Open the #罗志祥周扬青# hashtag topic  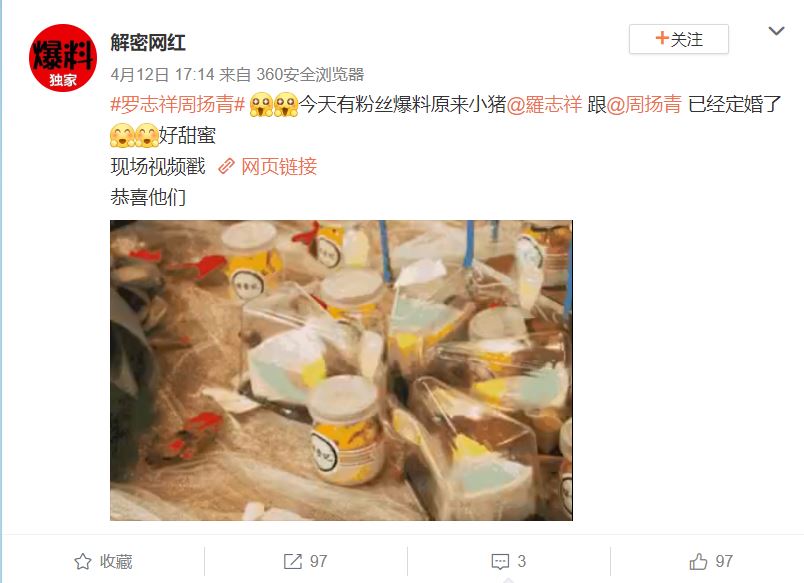pyautogui.click(x=177, y=105)
